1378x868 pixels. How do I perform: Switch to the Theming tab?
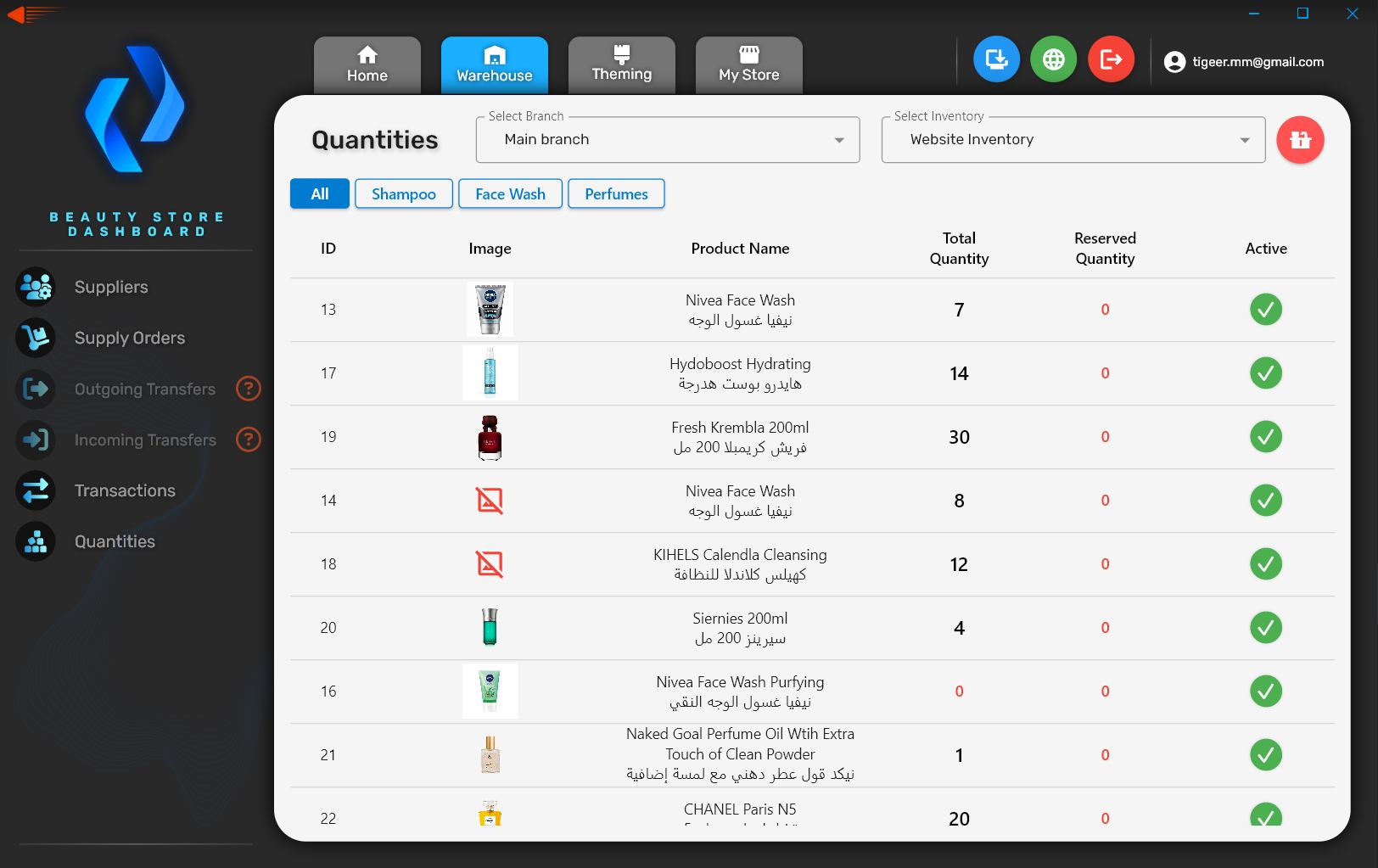point(621,64)
